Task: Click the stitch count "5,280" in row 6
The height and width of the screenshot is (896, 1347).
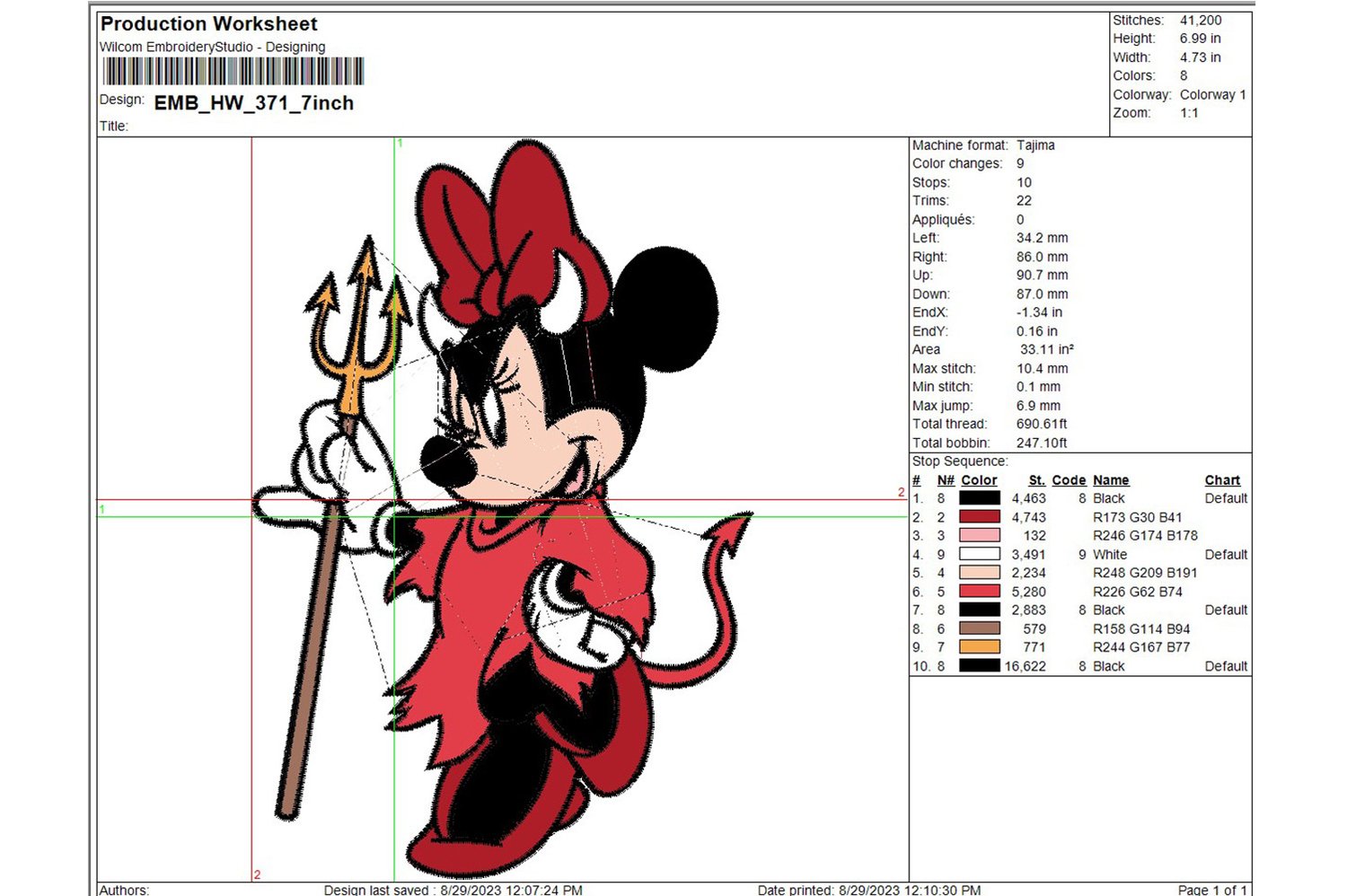Action: tap(1028, 592)
